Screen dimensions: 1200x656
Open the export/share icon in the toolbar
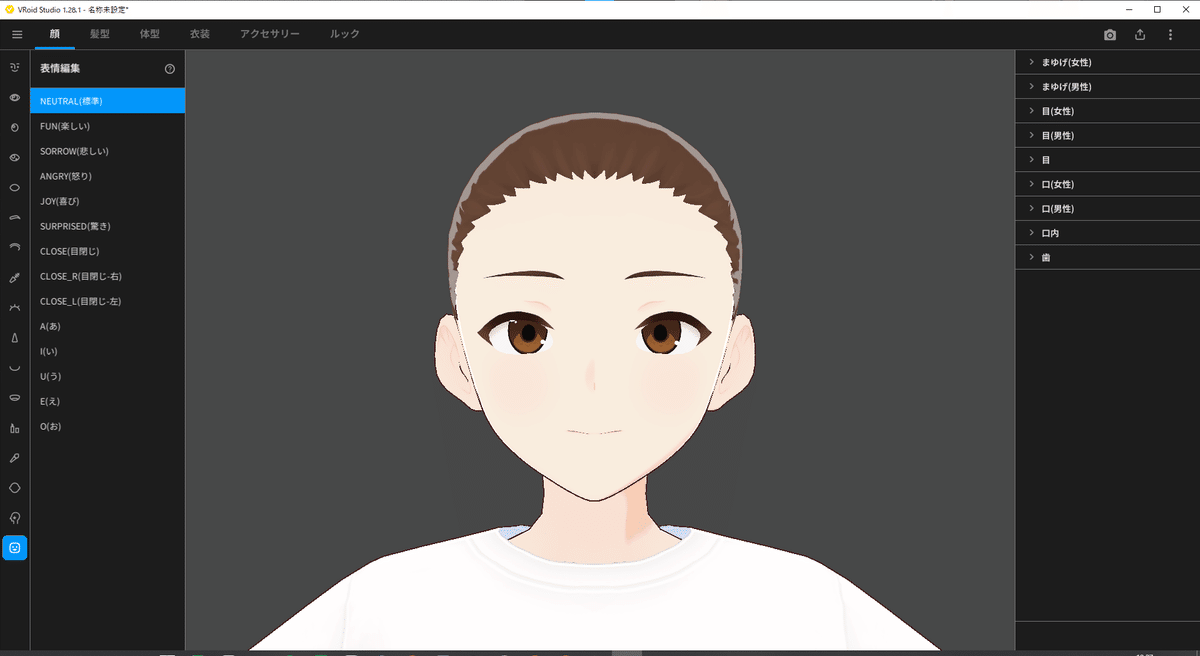pos(1140,33)
